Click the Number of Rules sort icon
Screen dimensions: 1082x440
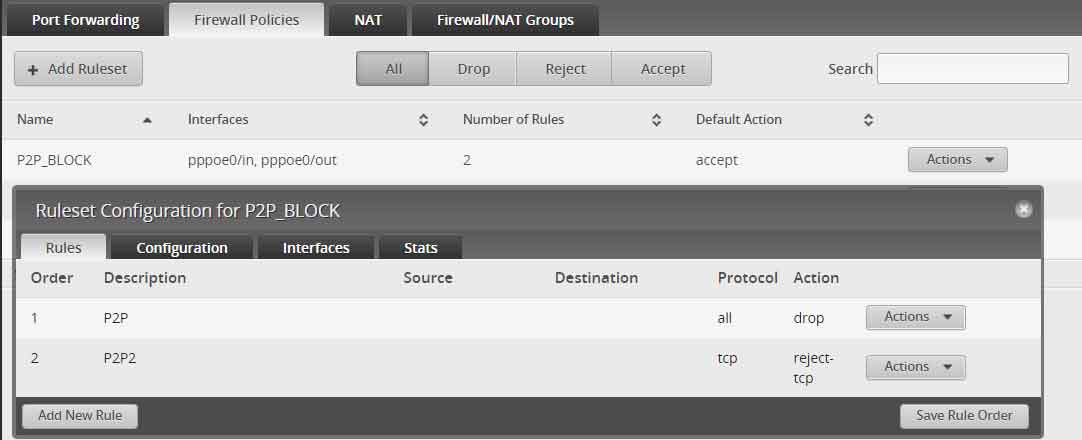[x=656, y=120]
